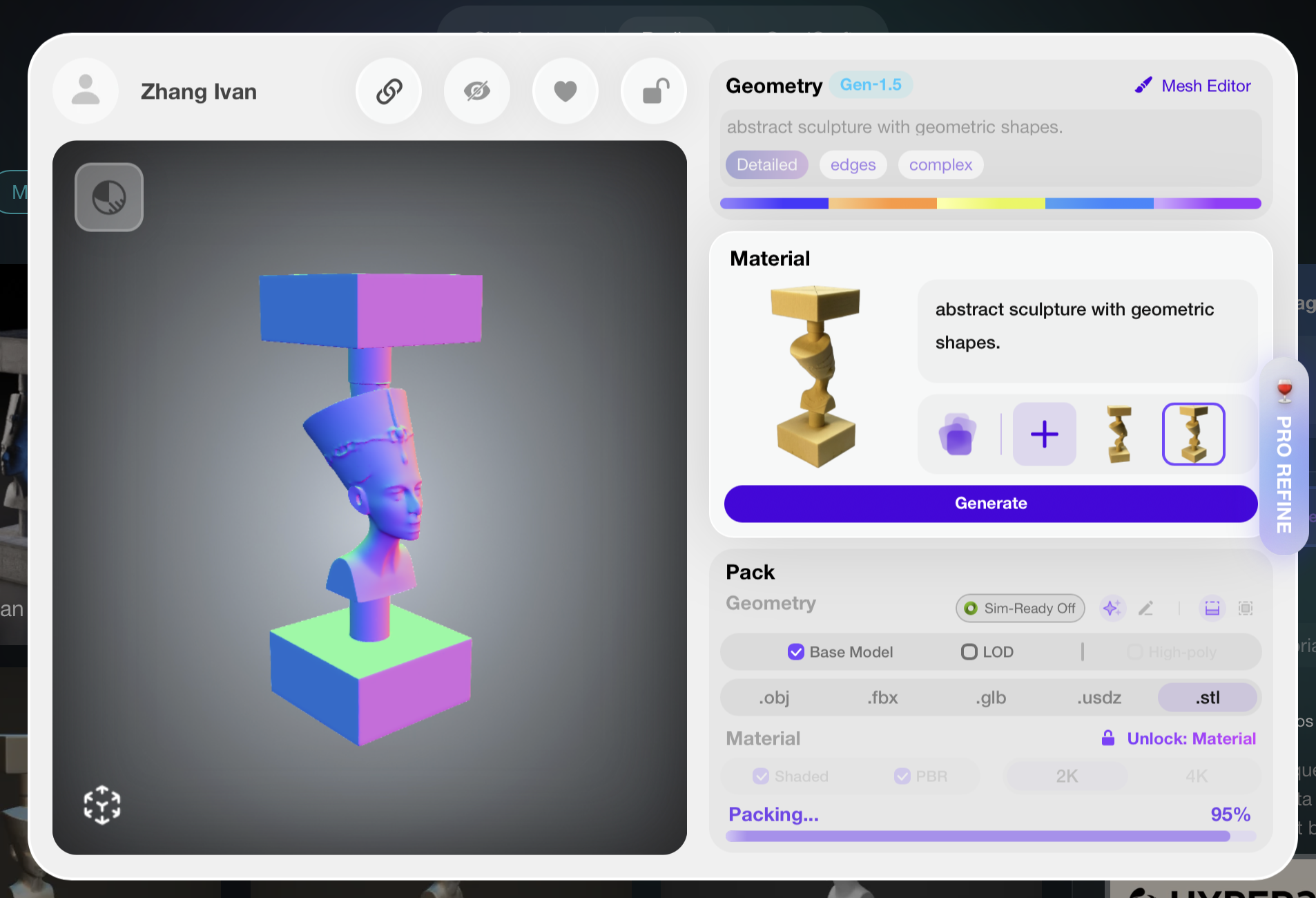
Task: Click the Generate button
Action: pos(990,504)
